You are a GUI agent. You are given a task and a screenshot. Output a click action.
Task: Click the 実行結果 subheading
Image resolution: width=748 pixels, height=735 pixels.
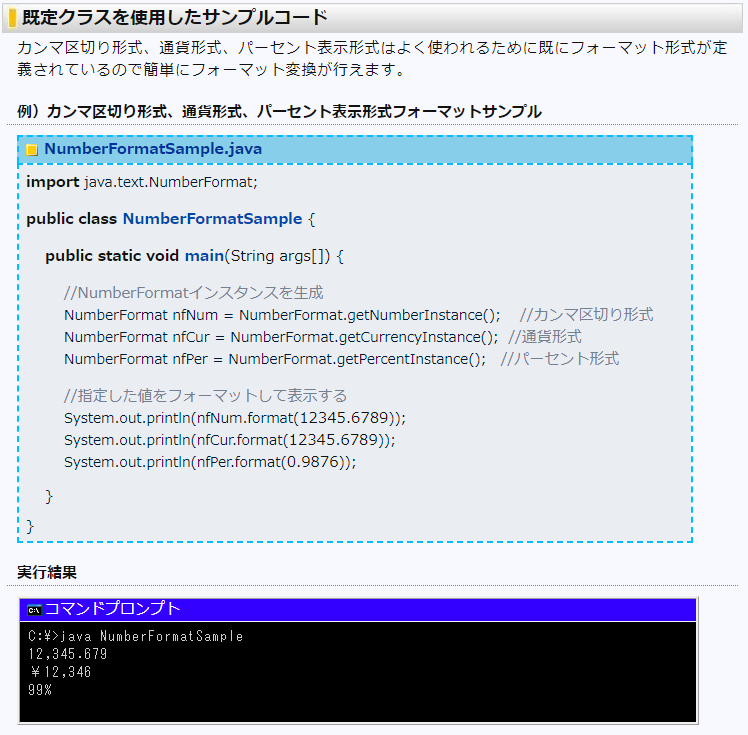(x=47, y=572)
